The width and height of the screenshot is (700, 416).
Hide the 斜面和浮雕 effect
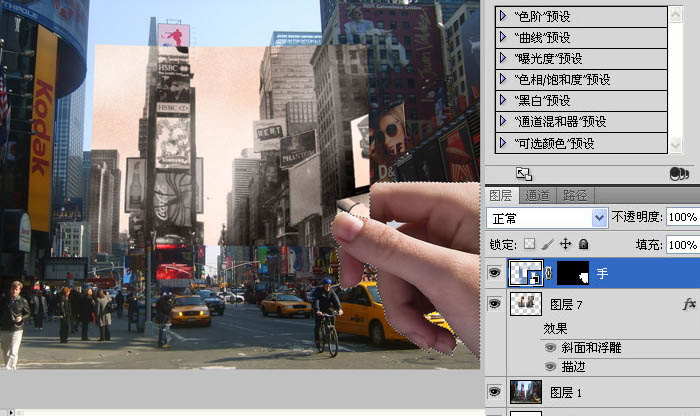[x=550, y=348]
